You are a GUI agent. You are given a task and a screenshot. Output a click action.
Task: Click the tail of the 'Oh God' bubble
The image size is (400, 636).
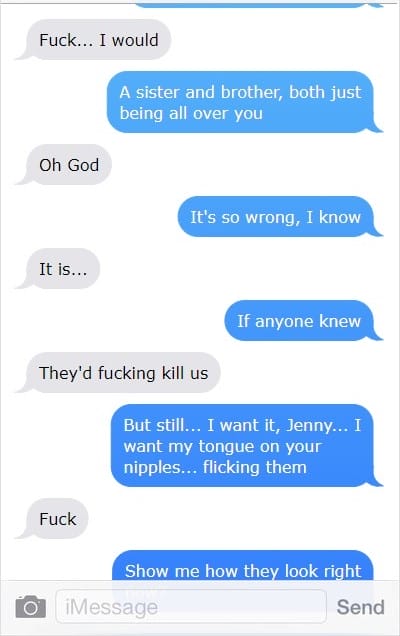21,180
